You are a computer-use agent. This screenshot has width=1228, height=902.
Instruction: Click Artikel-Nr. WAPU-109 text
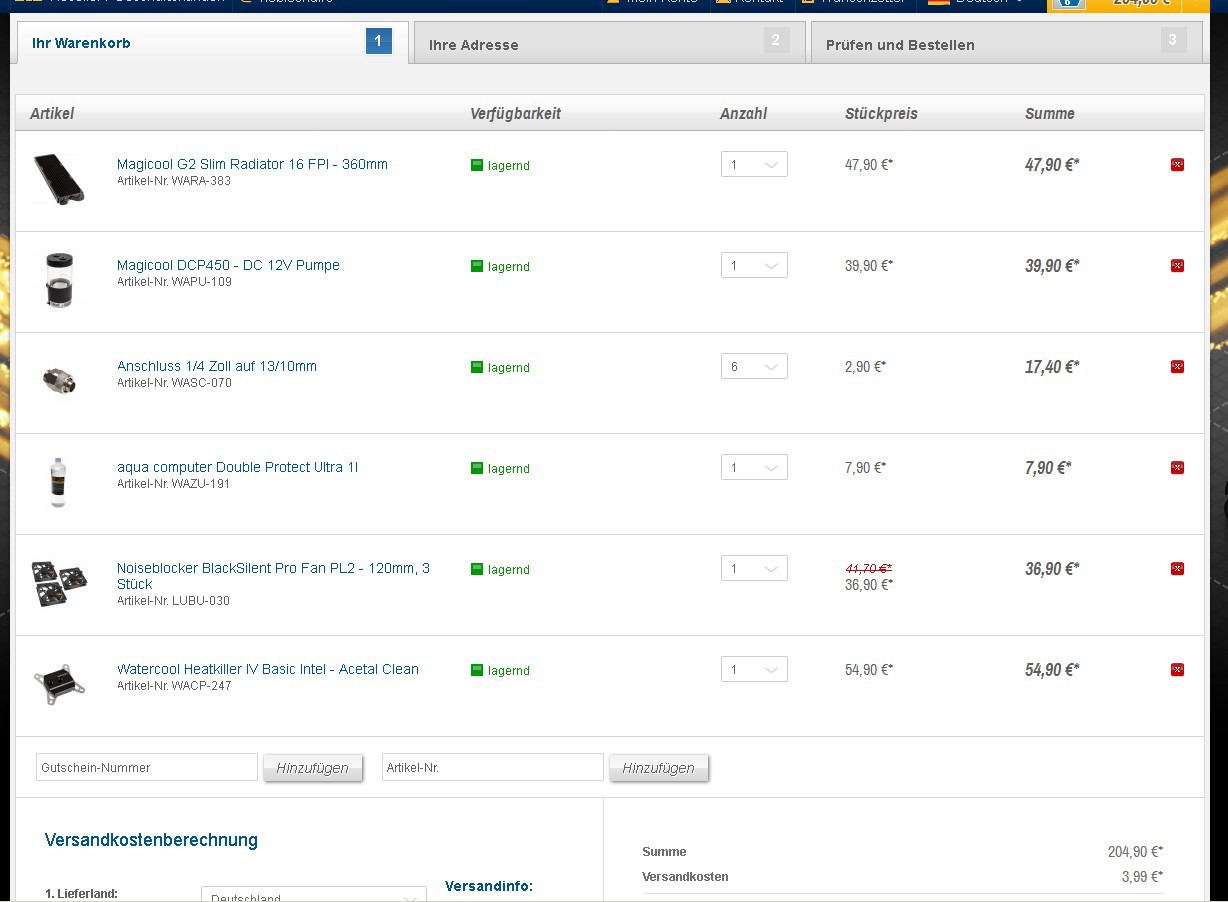174,282
